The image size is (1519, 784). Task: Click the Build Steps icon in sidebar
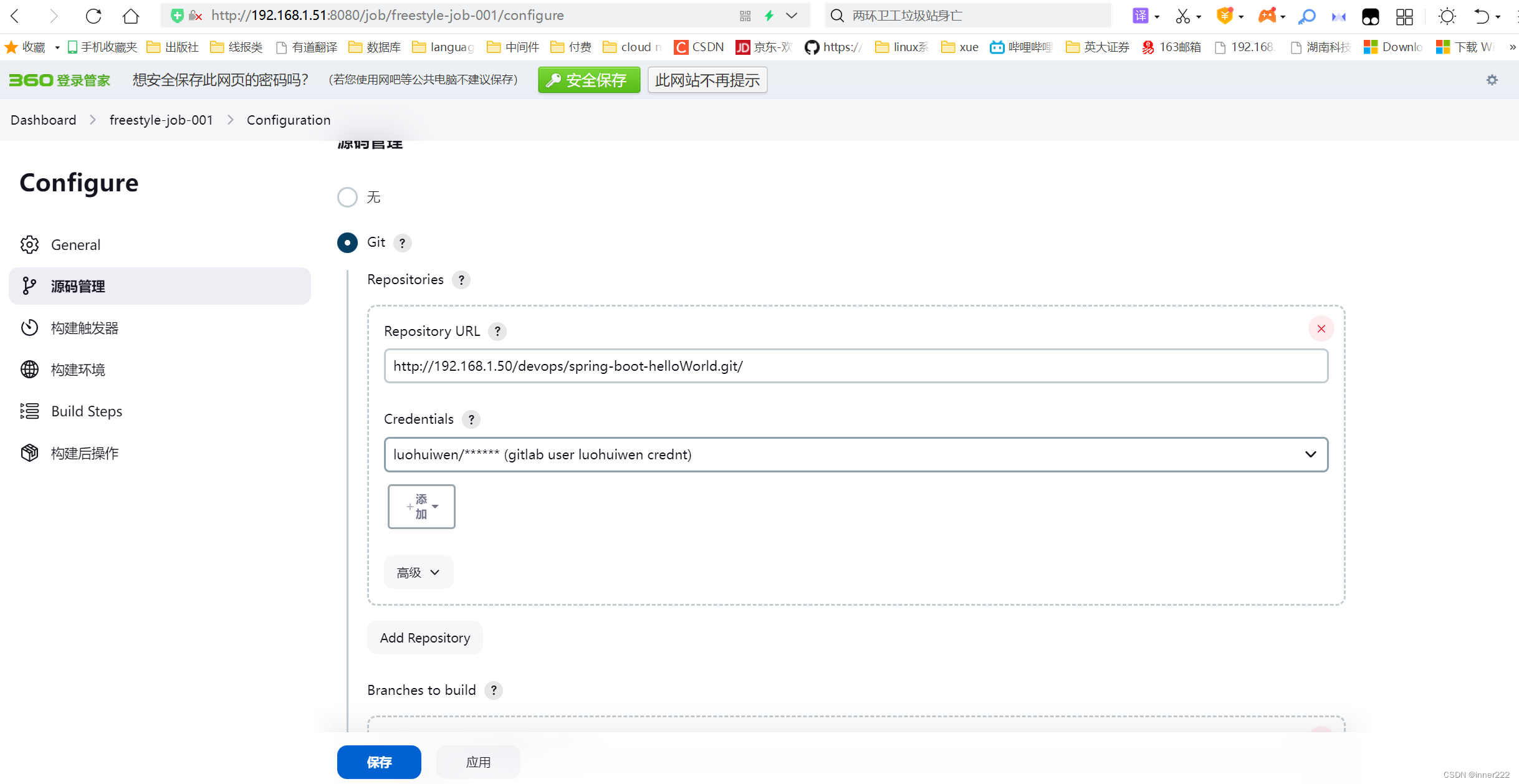(29, 410)
